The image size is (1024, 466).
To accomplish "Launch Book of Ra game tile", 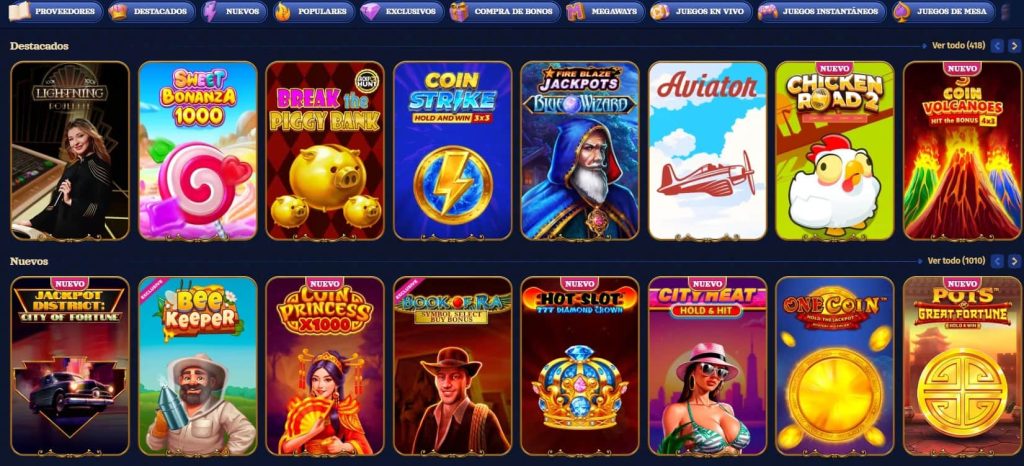I will click(x=453, y=366).
